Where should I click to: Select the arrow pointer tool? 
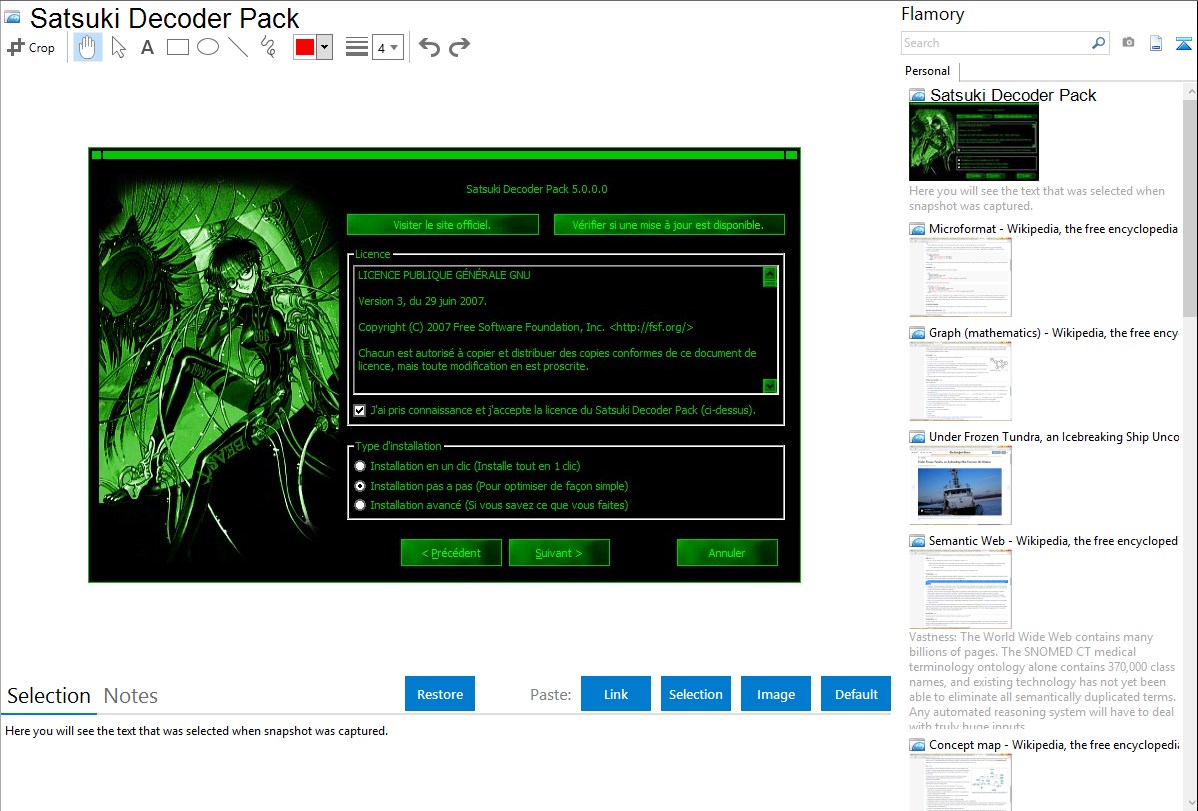[x=118, y=47]
